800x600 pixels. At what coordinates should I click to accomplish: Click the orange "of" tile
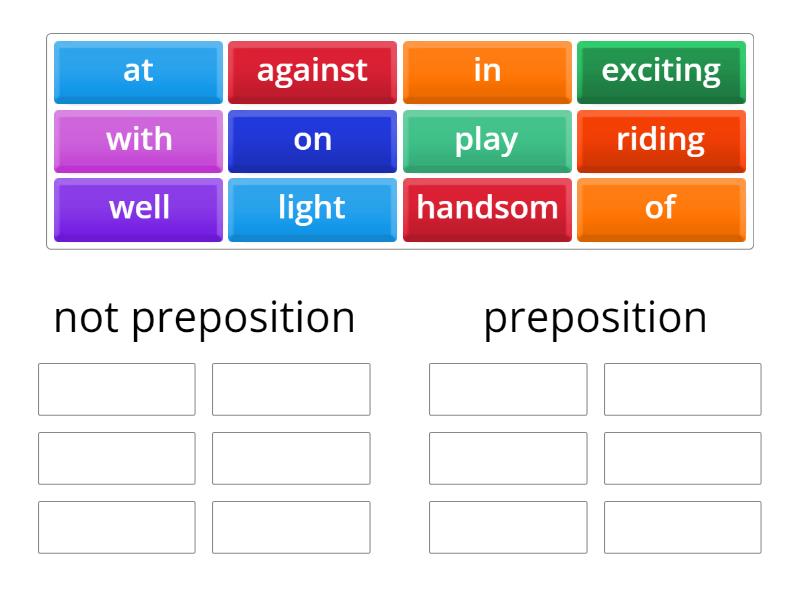tap(661, 208)
